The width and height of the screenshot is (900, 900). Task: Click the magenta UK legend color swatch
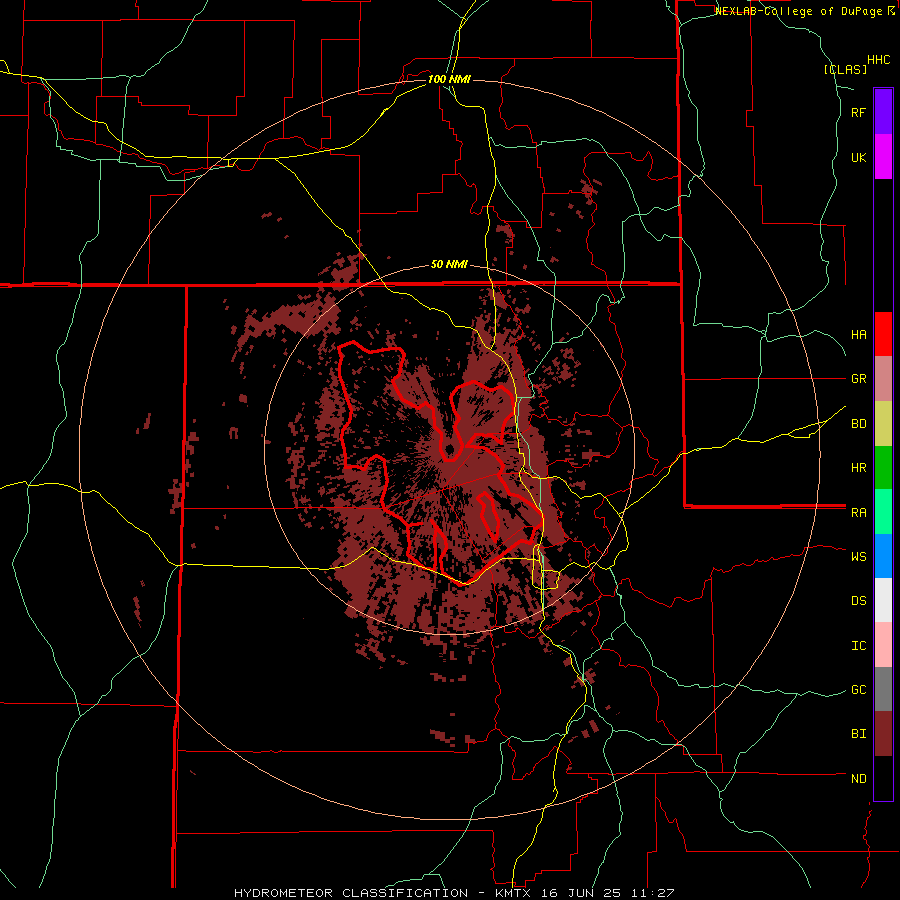pyautogui.click(x=883, y=157)
